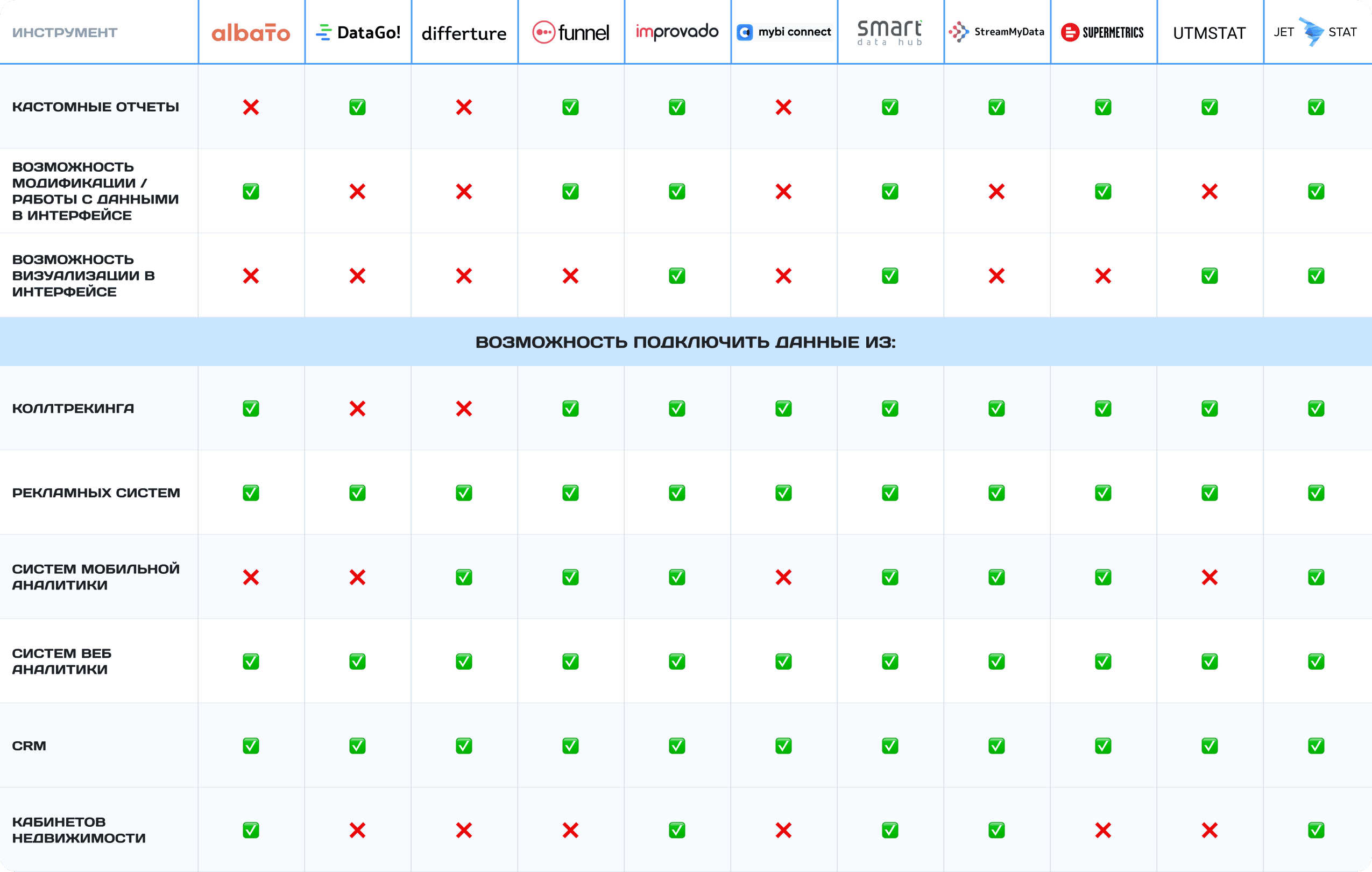The height and width of the screenshot is (872, 1372).
Task: Click the red cross for DataGo! data modification row
Action: [x=357, y=192]
